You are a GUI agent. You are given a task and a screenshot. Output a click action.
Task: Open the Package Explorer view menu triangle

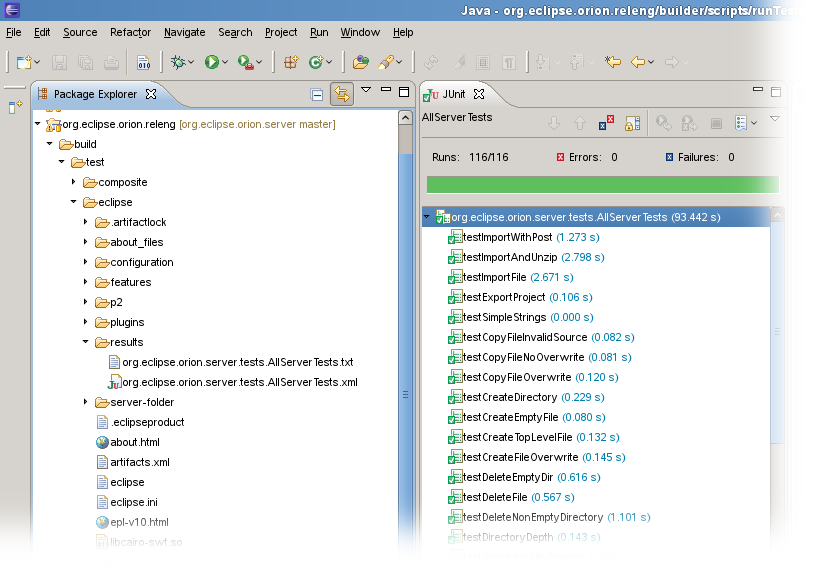point(366,90)
